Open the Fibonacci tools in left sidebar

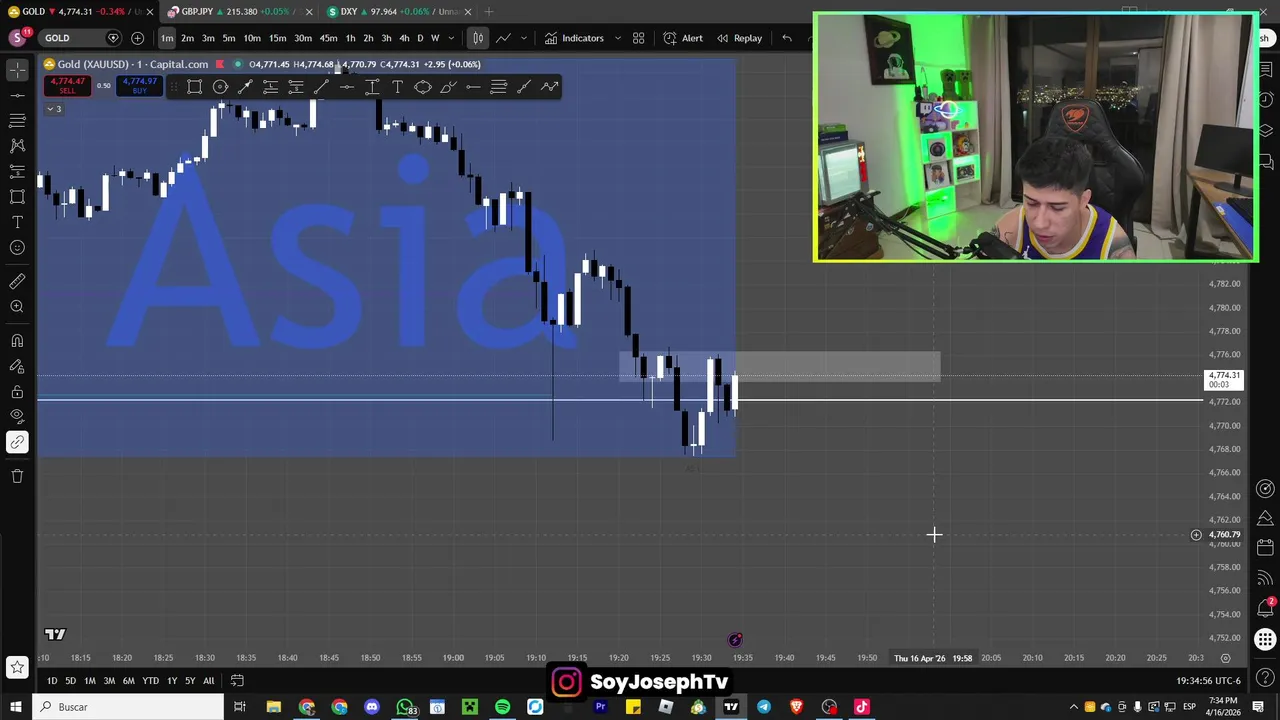tap(17, 120)
